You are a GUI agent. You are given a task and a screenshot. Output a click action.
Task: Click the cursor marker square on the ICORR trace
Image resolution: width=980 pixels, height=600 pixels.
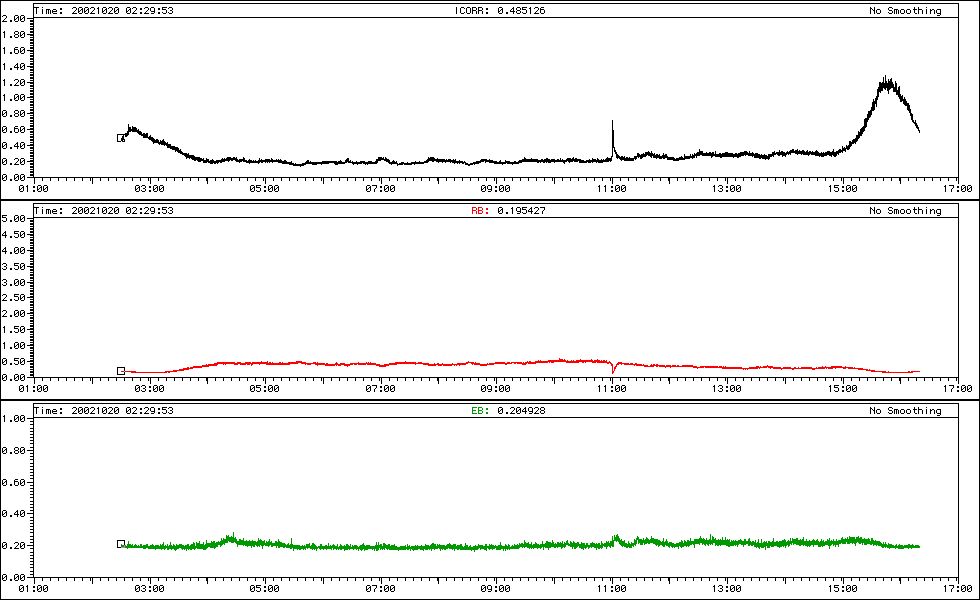coord(121,138)
